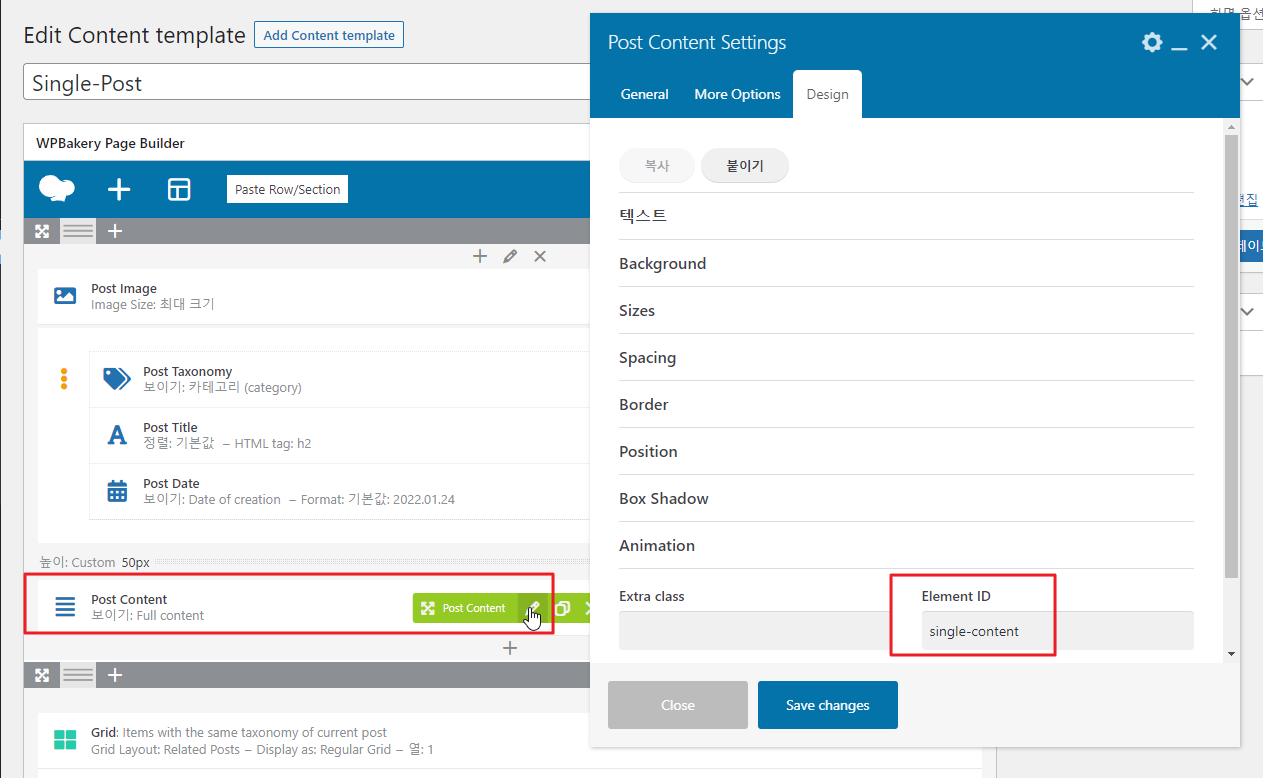
Task: Click Image Size: 최대 크기 text
Action: coord(152,304)
